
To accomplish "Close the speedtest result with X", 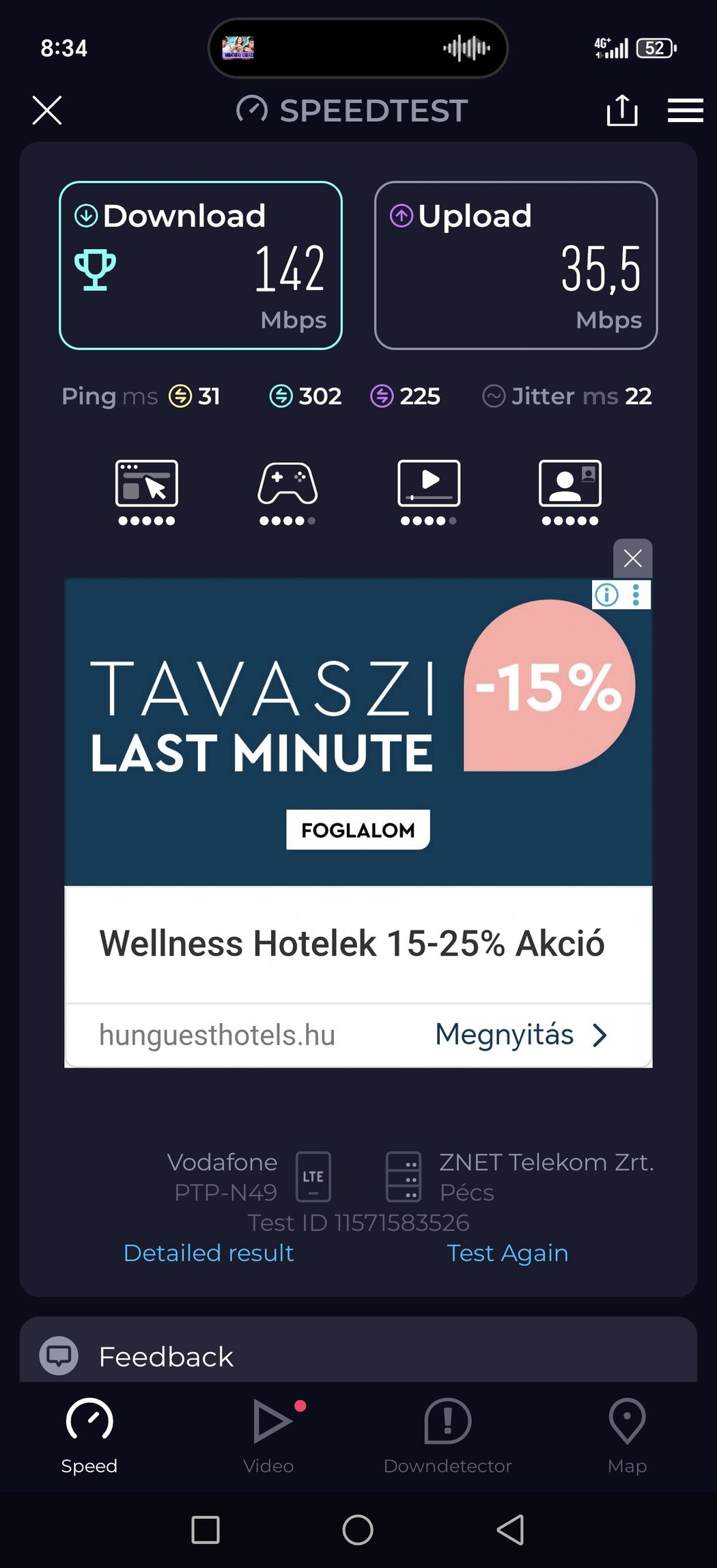I will click(x=47, y=110).
